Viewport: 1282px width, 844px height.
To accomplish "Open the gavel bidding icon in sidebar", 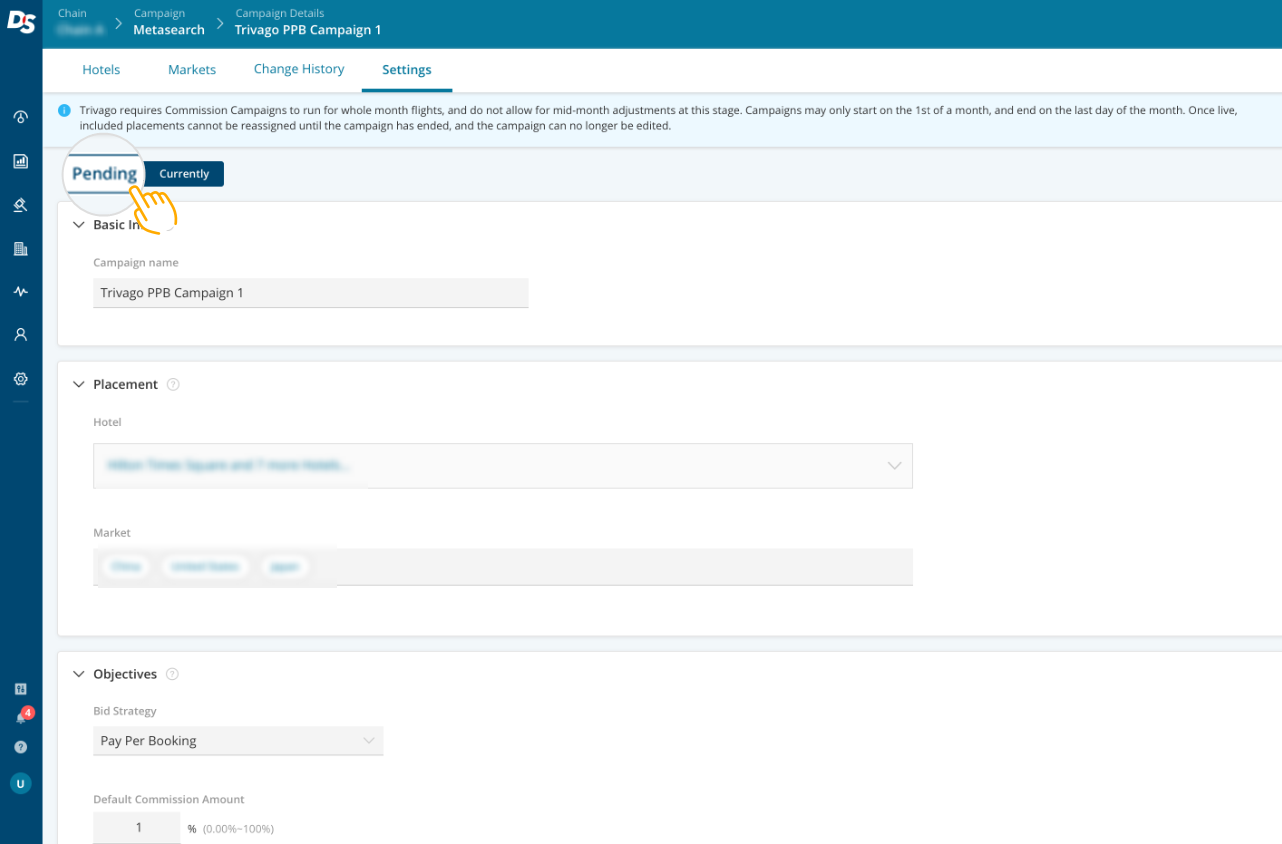I will point(20,205).
